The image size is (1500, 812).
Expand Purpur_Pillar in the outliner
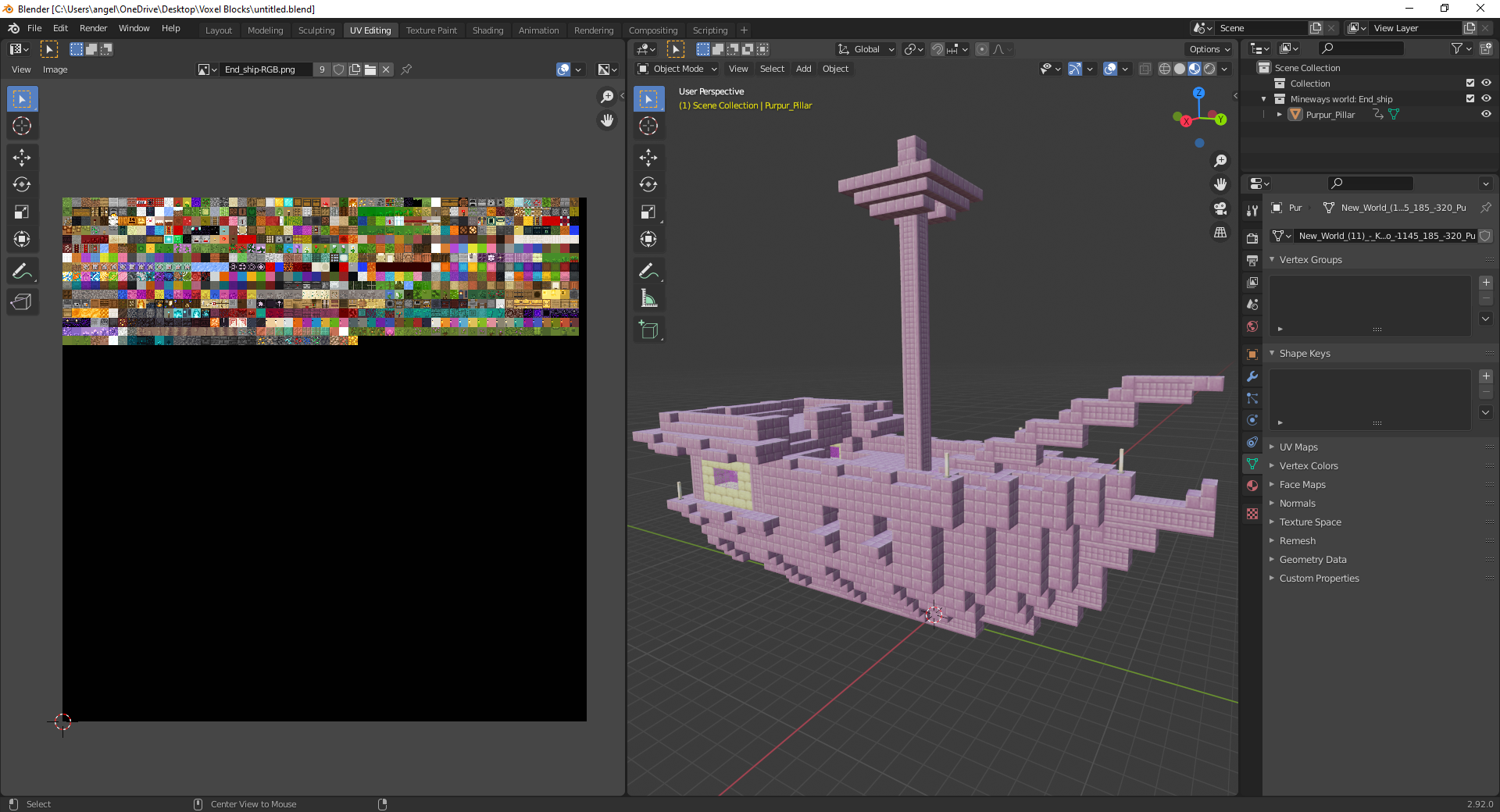click(1280, 115)
